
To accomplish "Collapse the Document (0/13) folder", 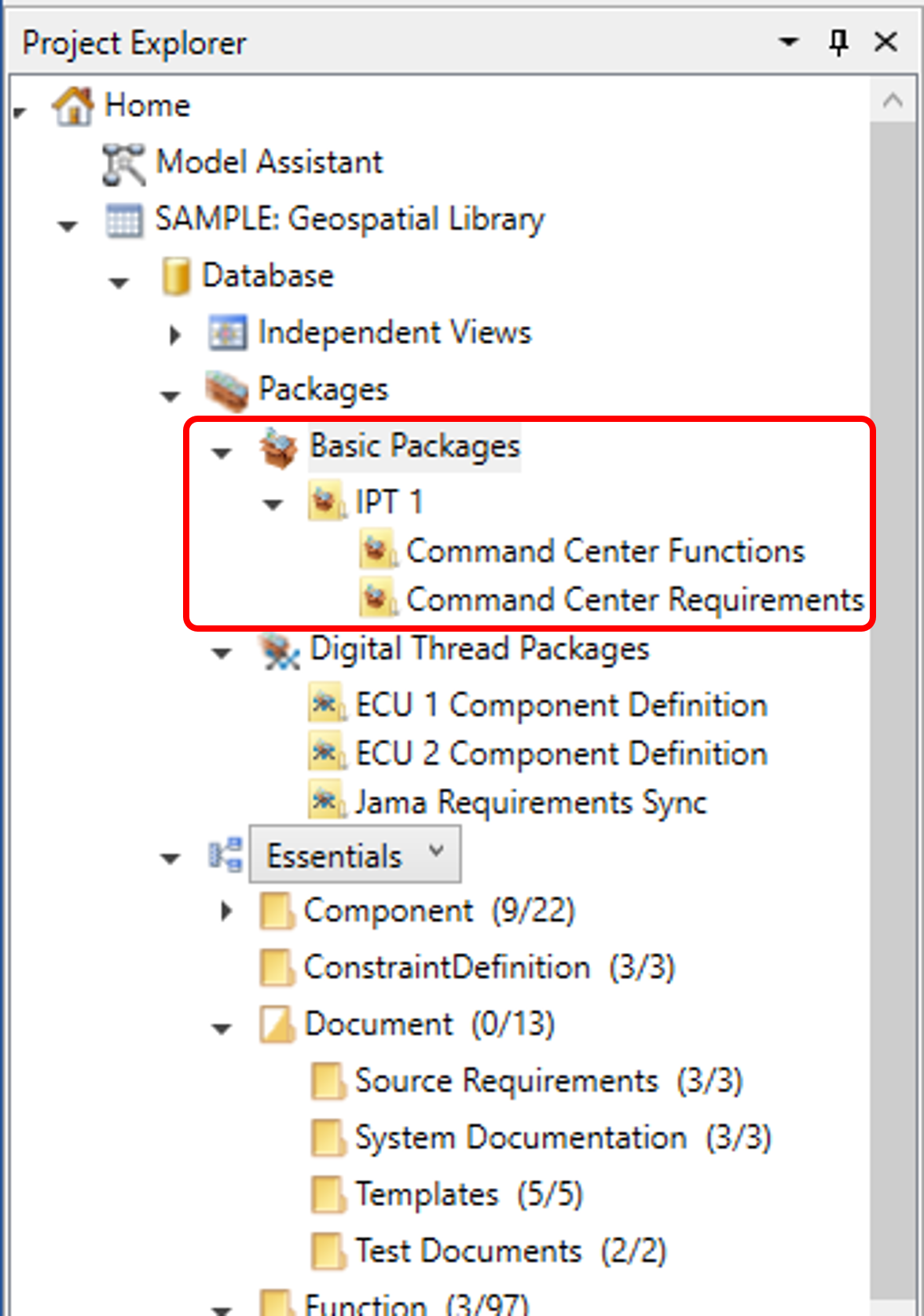I will 222,1028.
